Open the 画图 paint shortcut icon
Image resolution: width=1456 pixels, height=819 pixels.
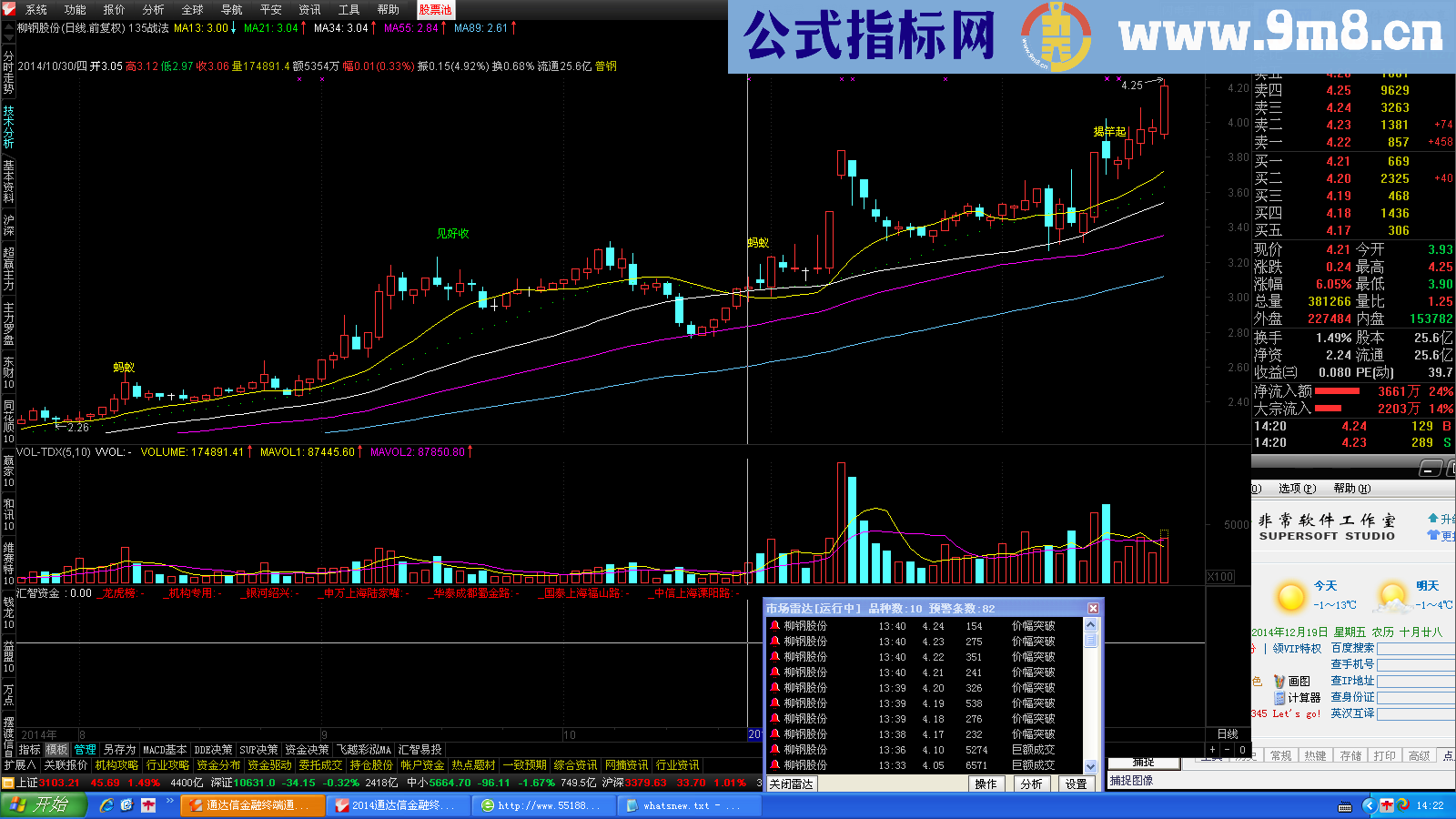pyautogui.click(x=1279, y=682)
